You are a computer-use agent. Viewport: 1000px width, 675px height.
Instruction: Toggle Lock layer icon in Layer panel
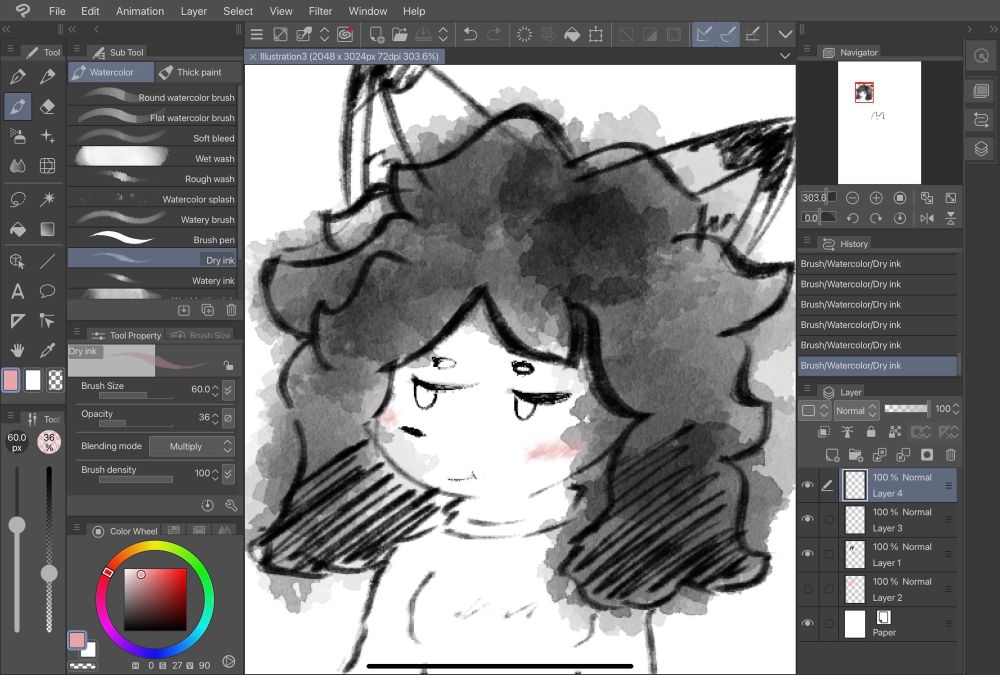click(871, 432)
